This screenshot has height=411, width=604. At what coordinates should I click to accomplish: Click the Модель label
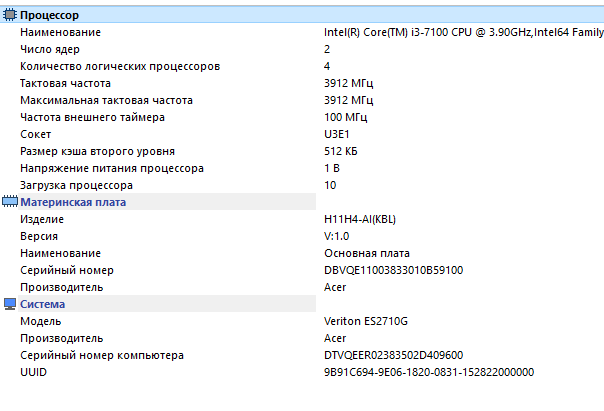[40, 321]
